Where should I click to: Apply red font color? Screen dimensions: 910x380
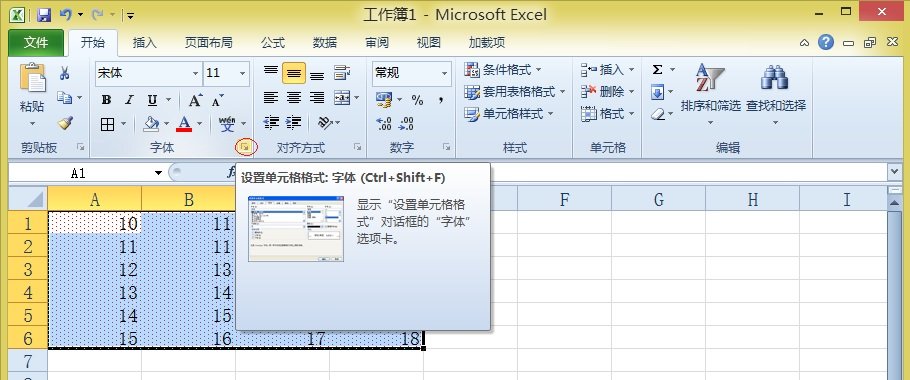(184, 124)
